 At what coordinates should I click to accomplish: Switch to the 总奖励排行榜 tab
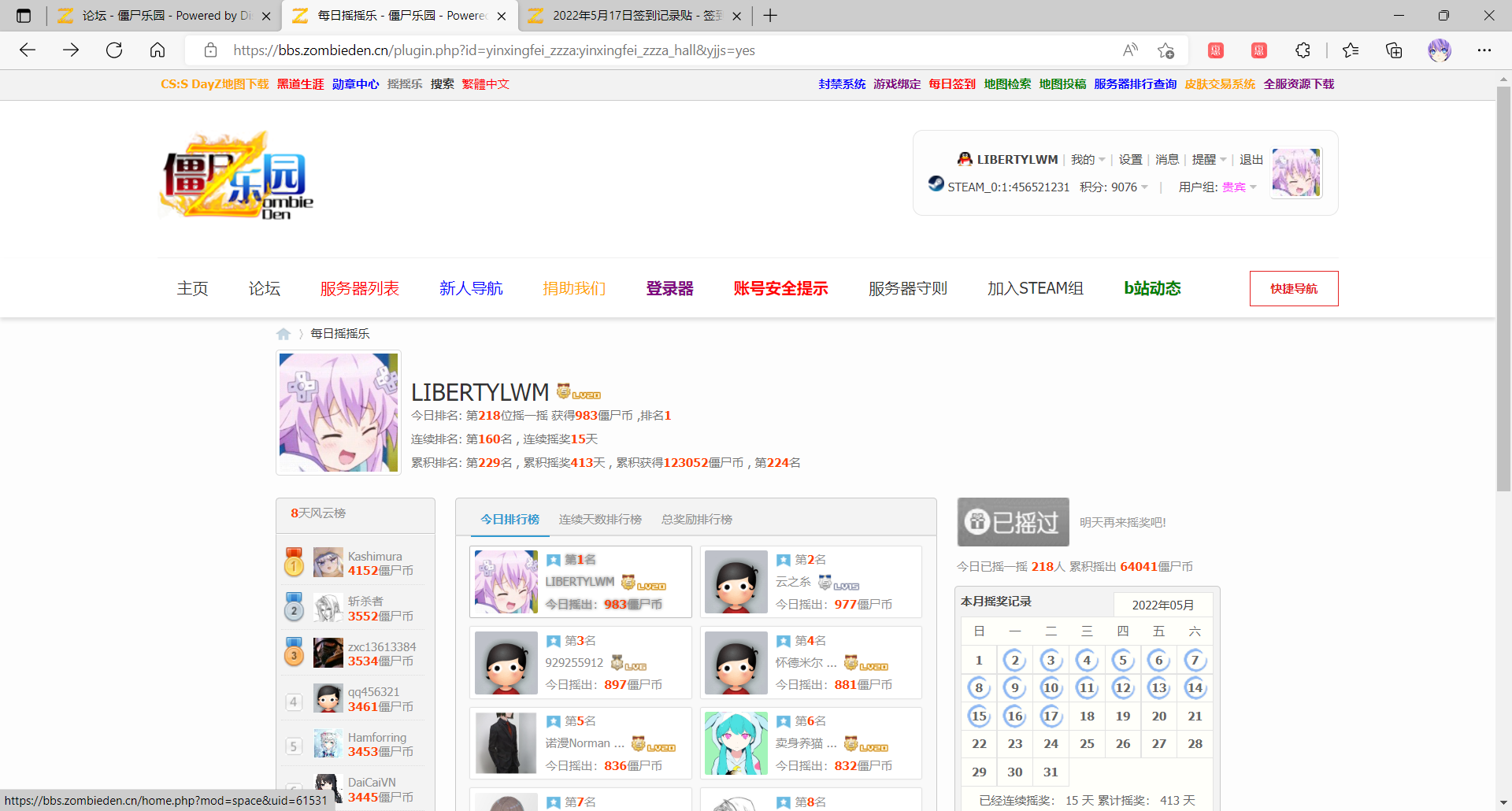pyautogui.click(x=697, y=520)
